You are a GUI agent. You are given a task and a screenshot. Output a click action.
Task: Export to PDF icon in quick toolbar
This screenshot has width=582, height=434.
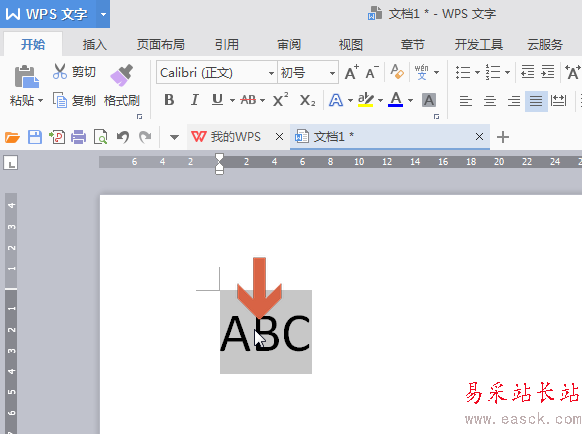pos(57,137)
